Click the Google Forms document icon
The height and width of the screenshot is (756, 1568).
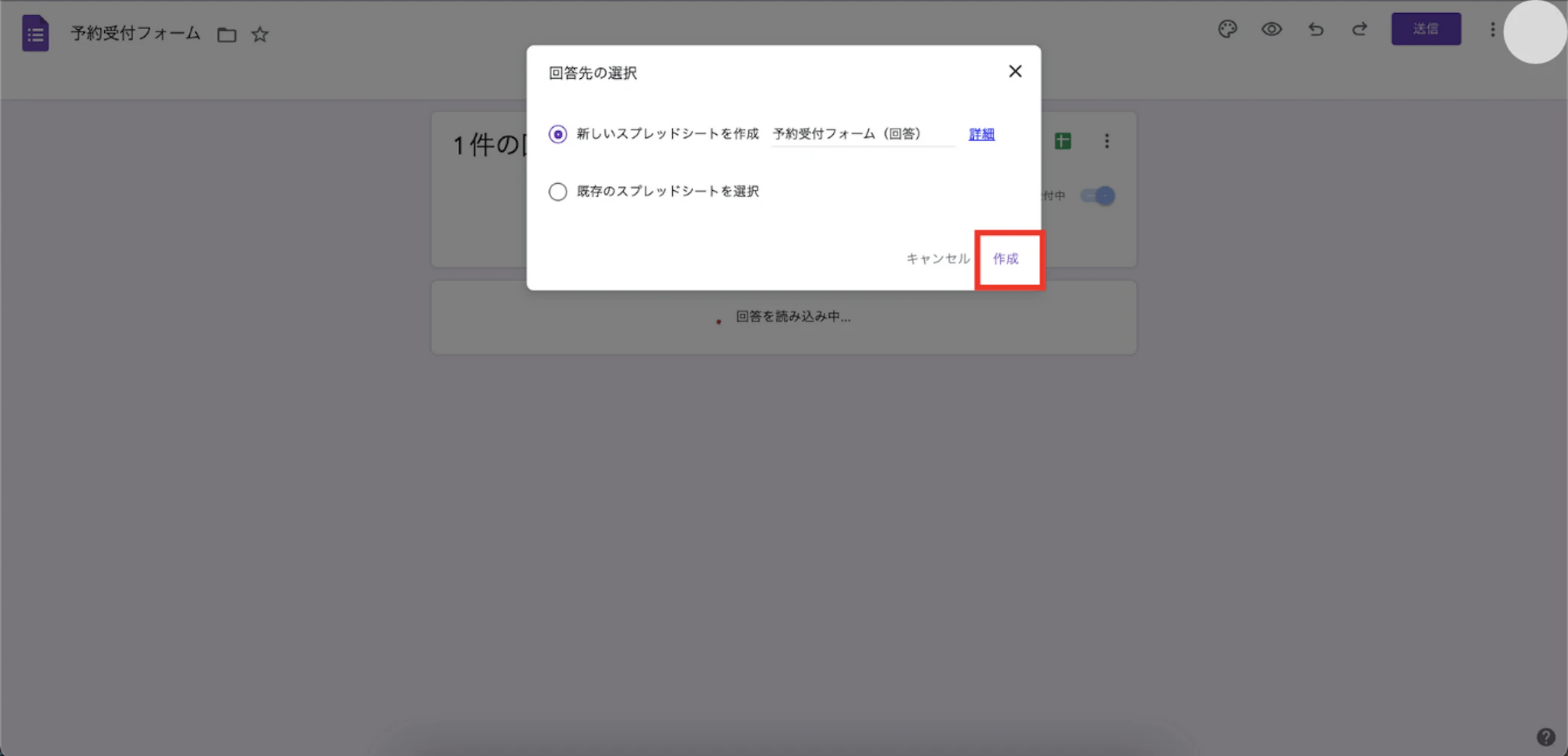coord(35,33)
